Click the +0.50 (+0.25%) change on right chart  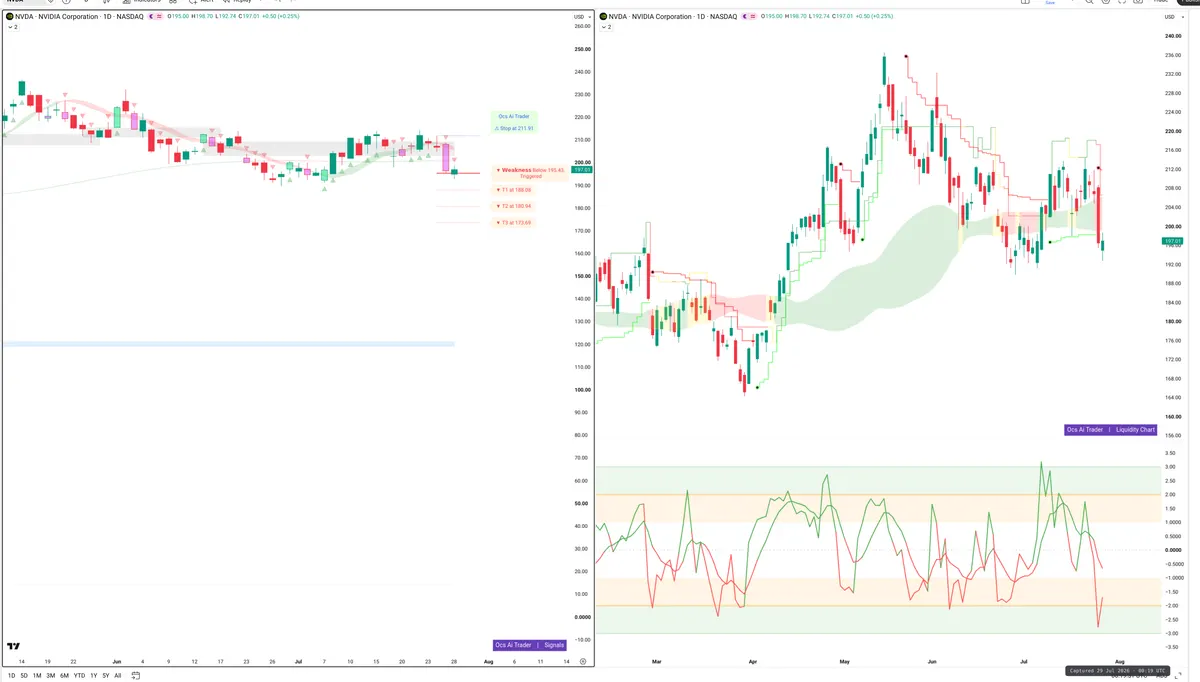tap(873, 16)
